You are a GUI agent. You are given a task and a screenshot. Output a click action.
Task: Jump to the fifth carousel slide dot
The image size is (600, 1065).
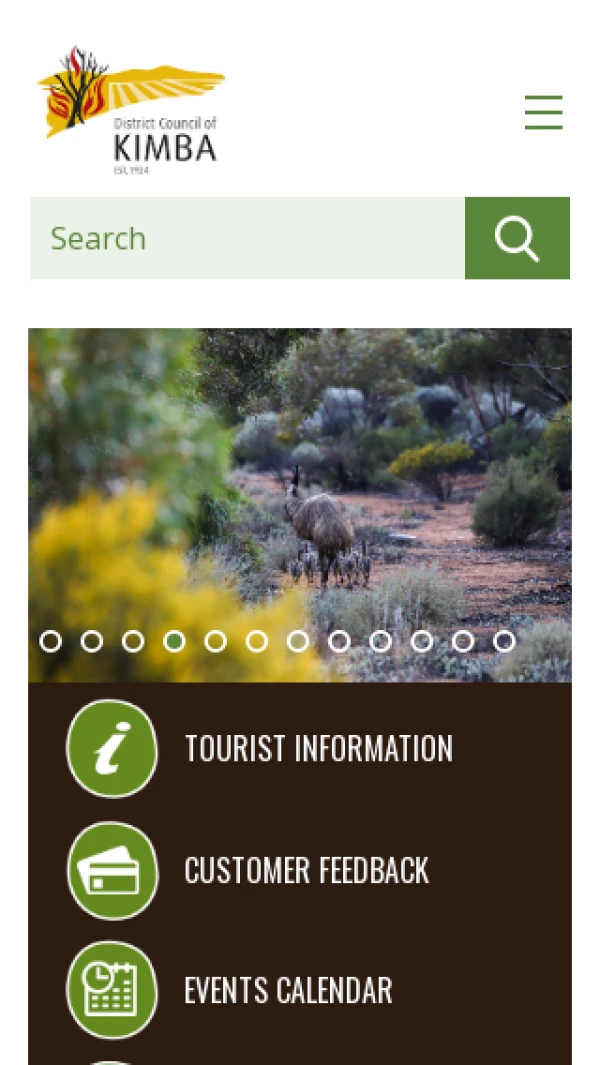(x=215, y=641)
